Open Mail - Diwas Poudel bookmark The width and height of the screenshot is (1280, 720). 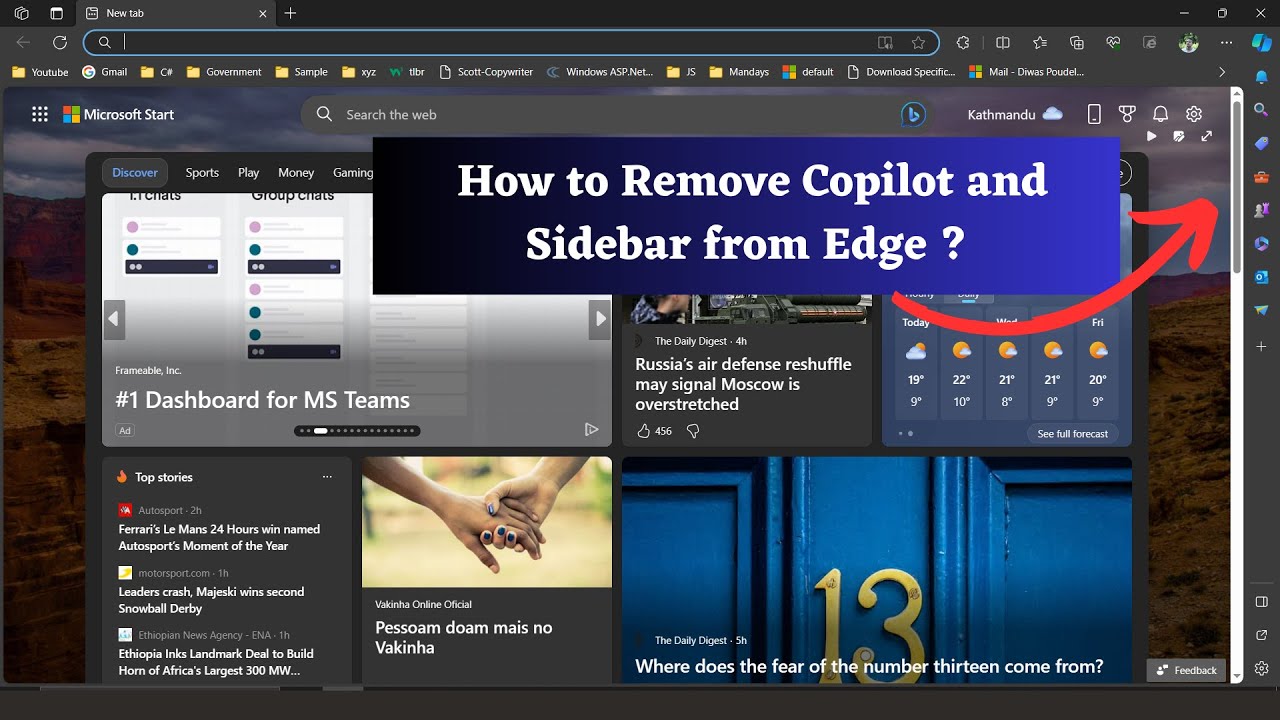pos(1027,72)
